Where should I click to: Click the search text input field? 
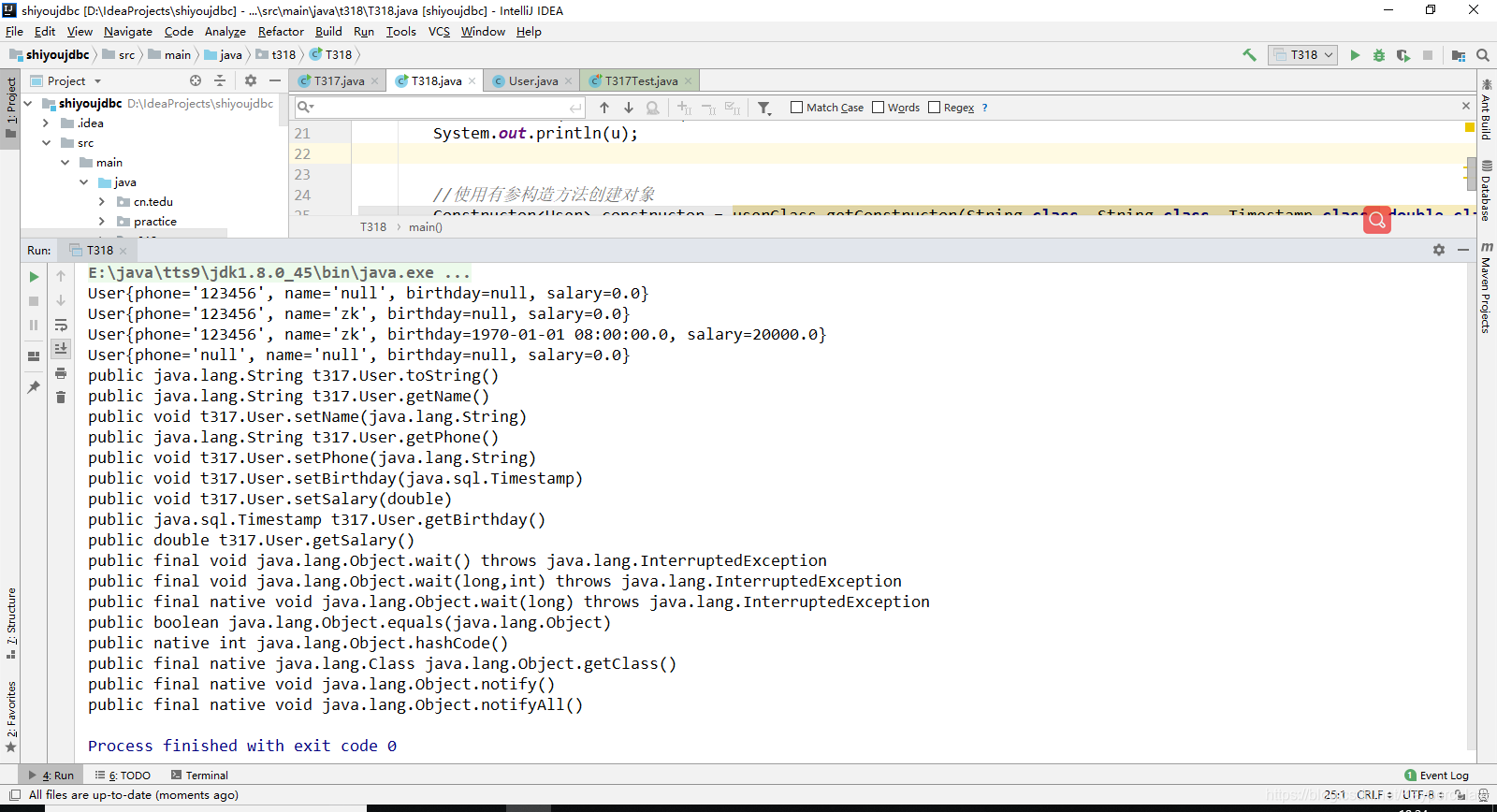tap(440, 108)
